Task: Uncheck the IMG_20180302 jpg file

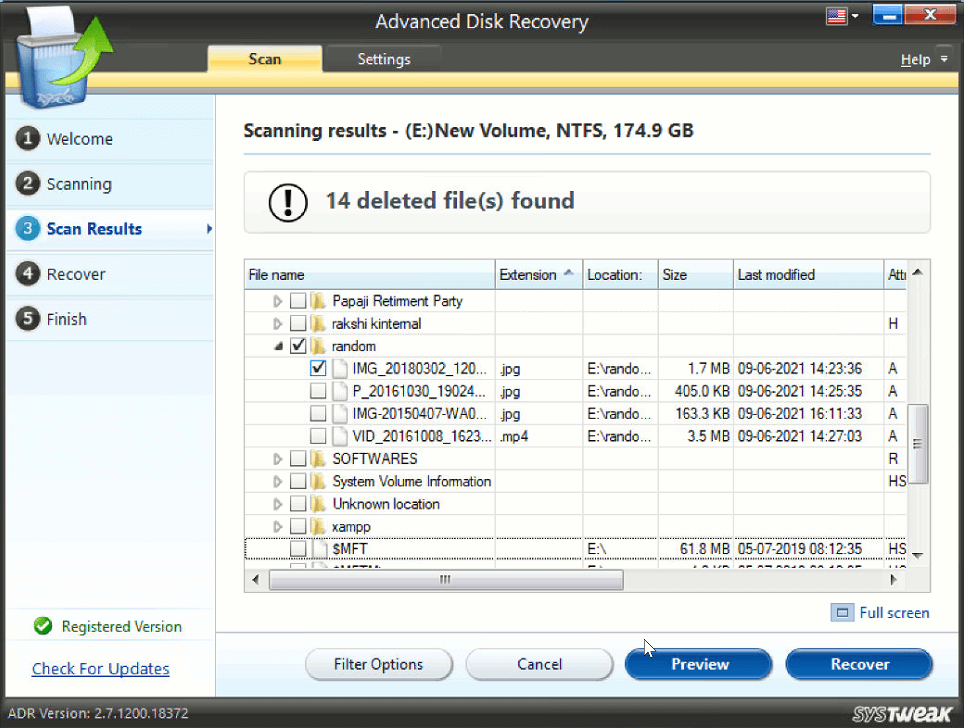Action: point(318,368)
